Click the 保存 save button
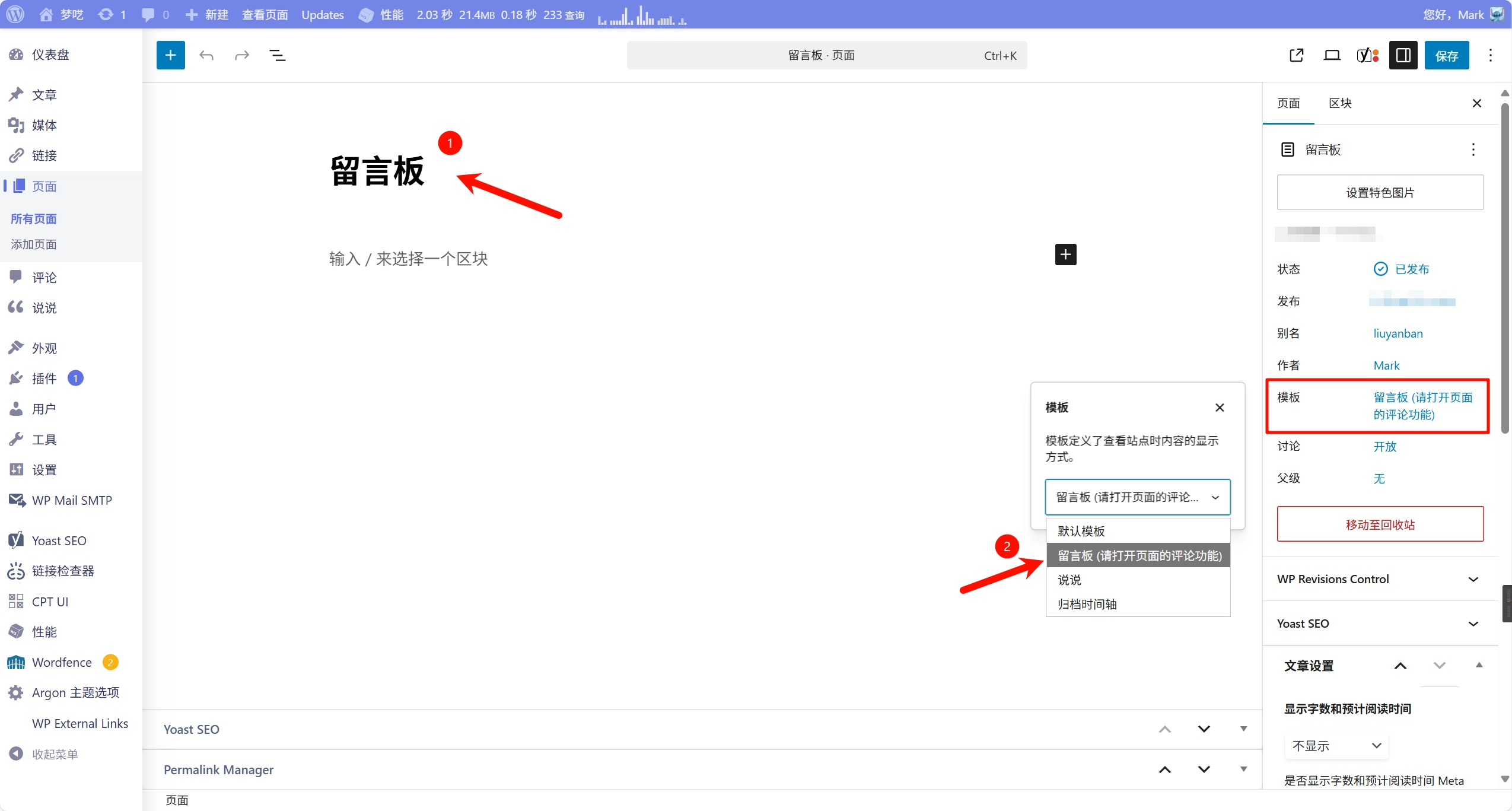 (1446, 55)
